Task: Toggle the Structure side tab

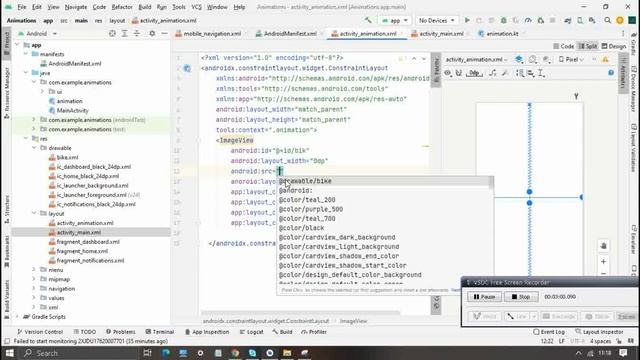Action: coord(6,209)
